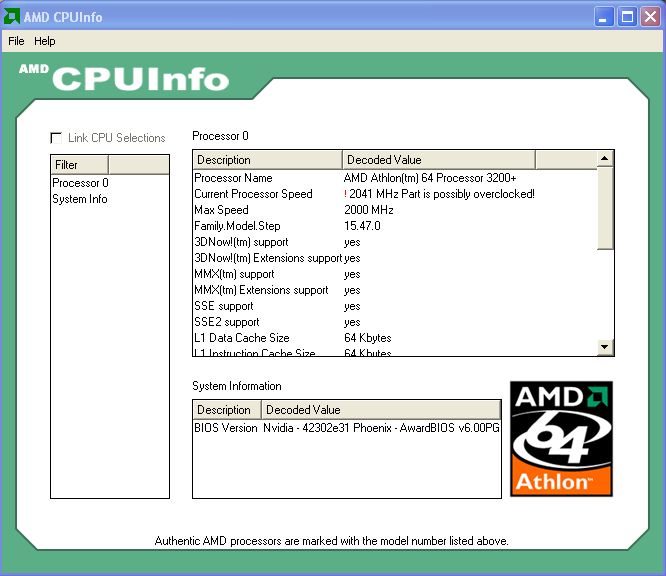Select the 3DNow!(tm) Extensions support row
The image size is (666, 576).
tap(395, 258)
